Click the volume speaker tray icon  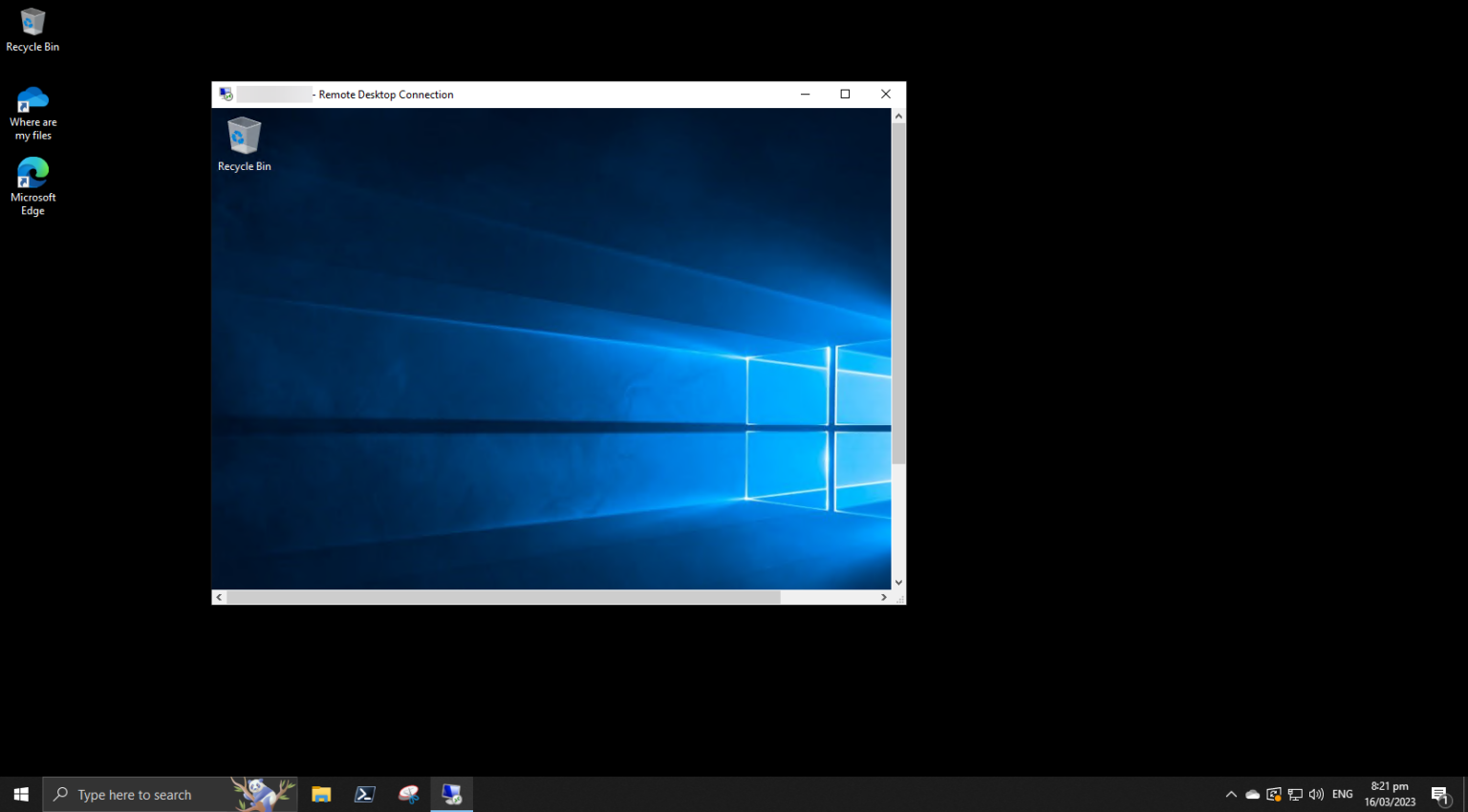(x=1316, y=794)
